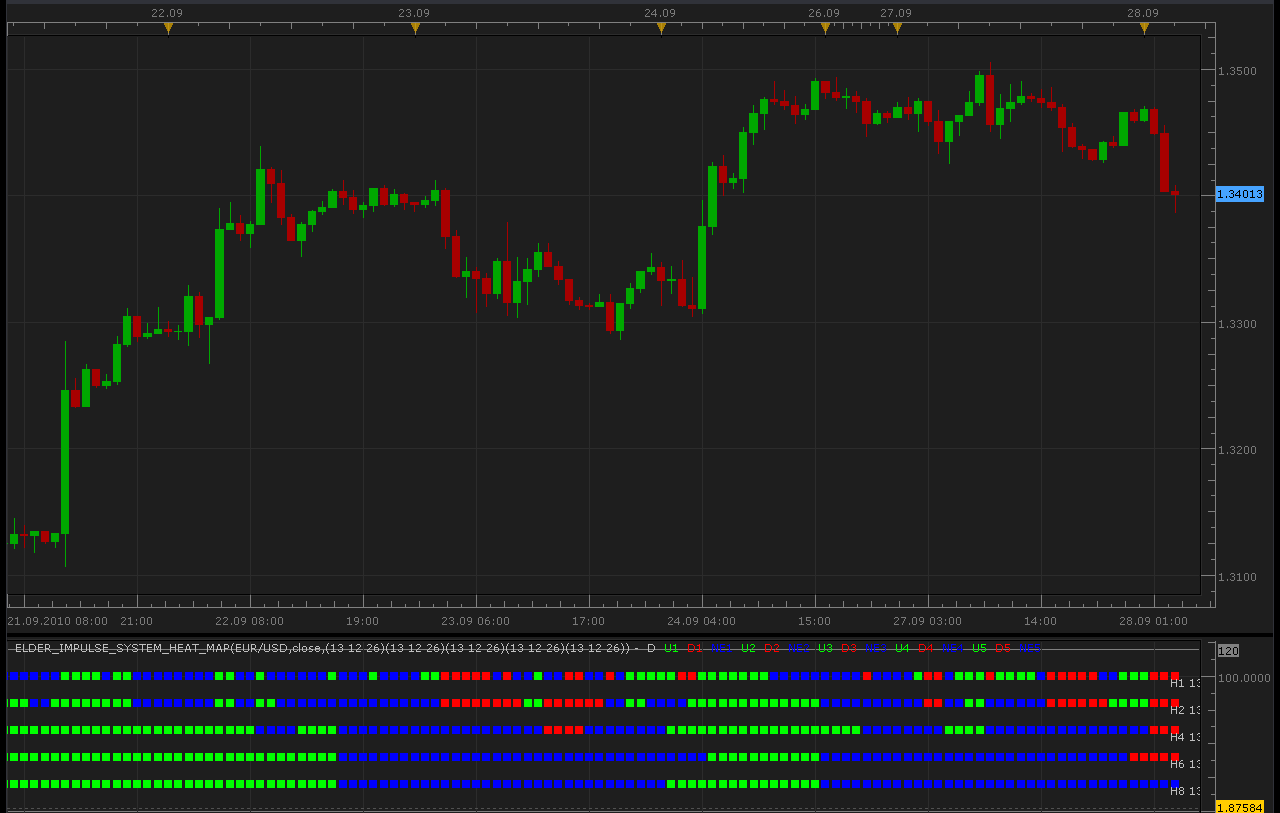Click the red D2 legend entry
The image size is (1280, 813).
point(771,648)
